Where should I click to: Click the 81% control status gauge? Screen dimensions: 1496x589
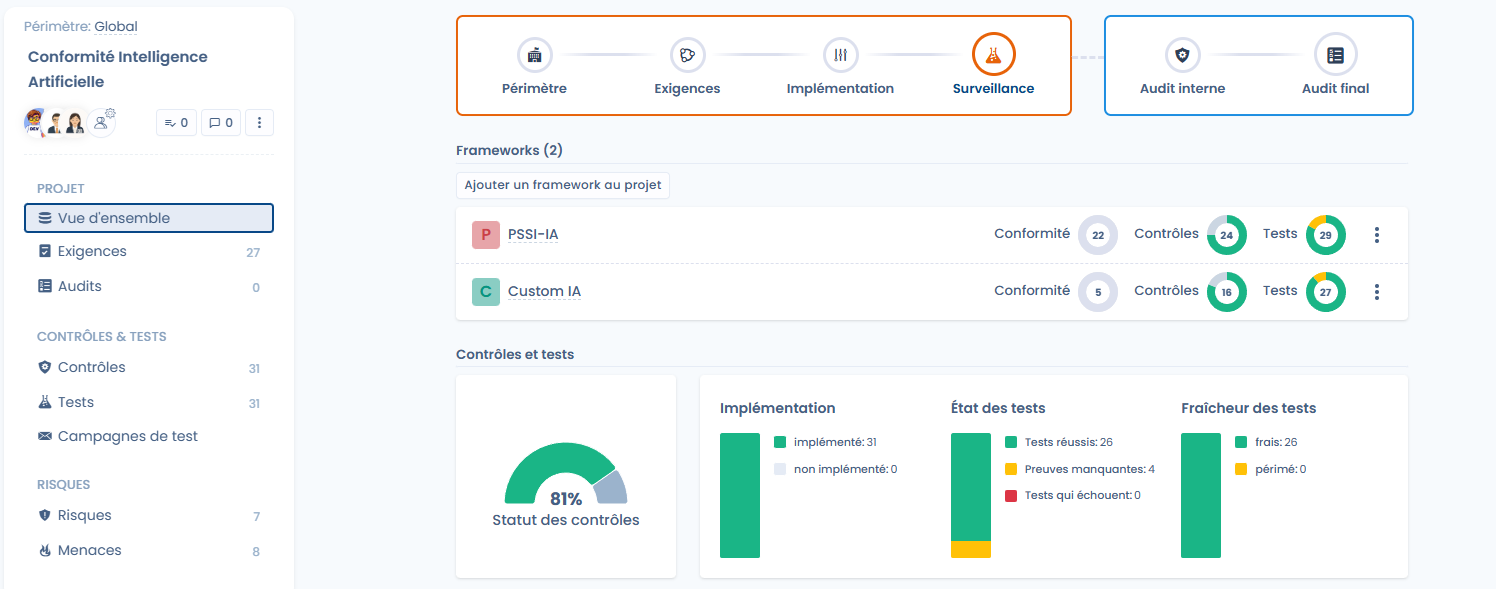[565, 478]
